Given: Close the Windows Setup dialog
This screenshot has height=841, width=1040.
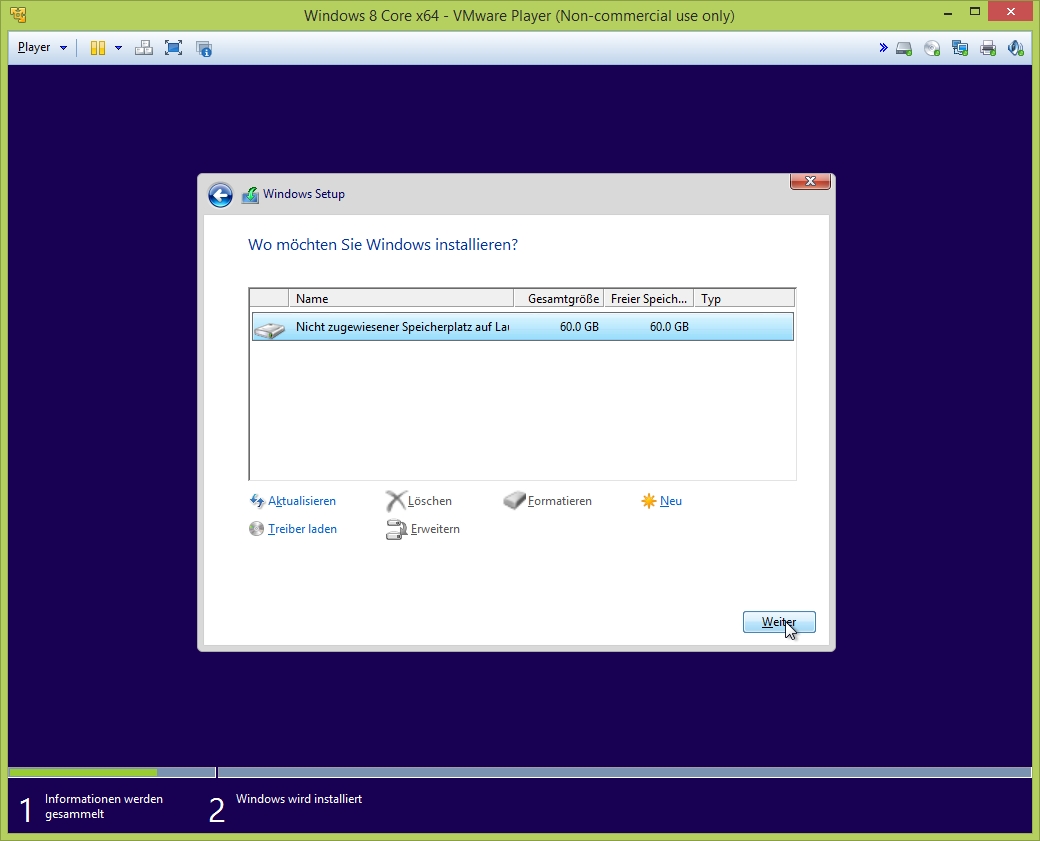Looking at the screenshot, I should coord(810,181).
